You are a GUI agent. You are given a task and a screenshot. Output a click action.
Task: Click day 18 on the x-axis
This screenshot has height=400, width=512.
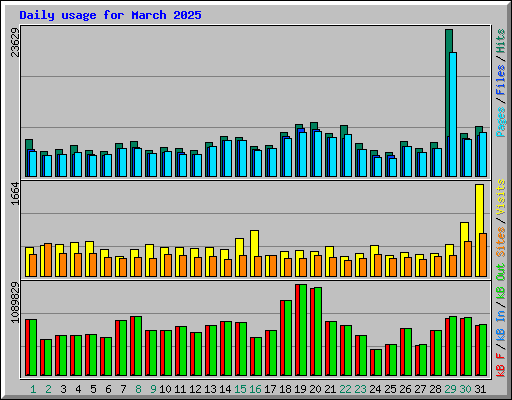point(285,389)
